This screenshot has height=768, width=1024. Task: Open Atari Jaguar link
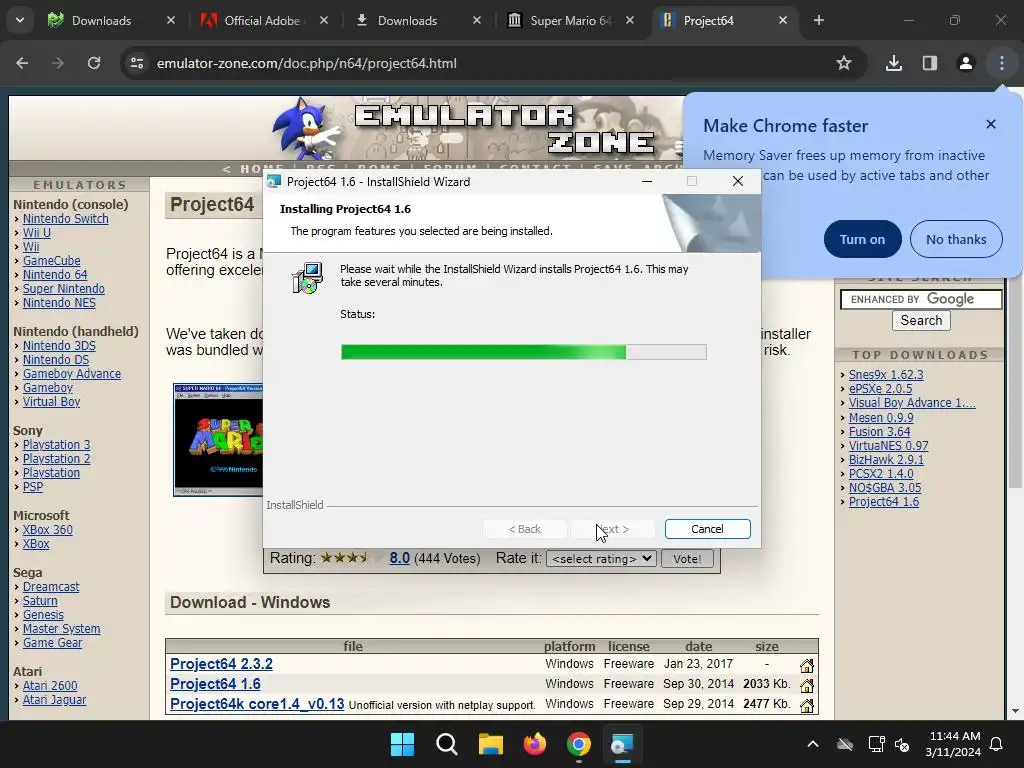[54, 699]
